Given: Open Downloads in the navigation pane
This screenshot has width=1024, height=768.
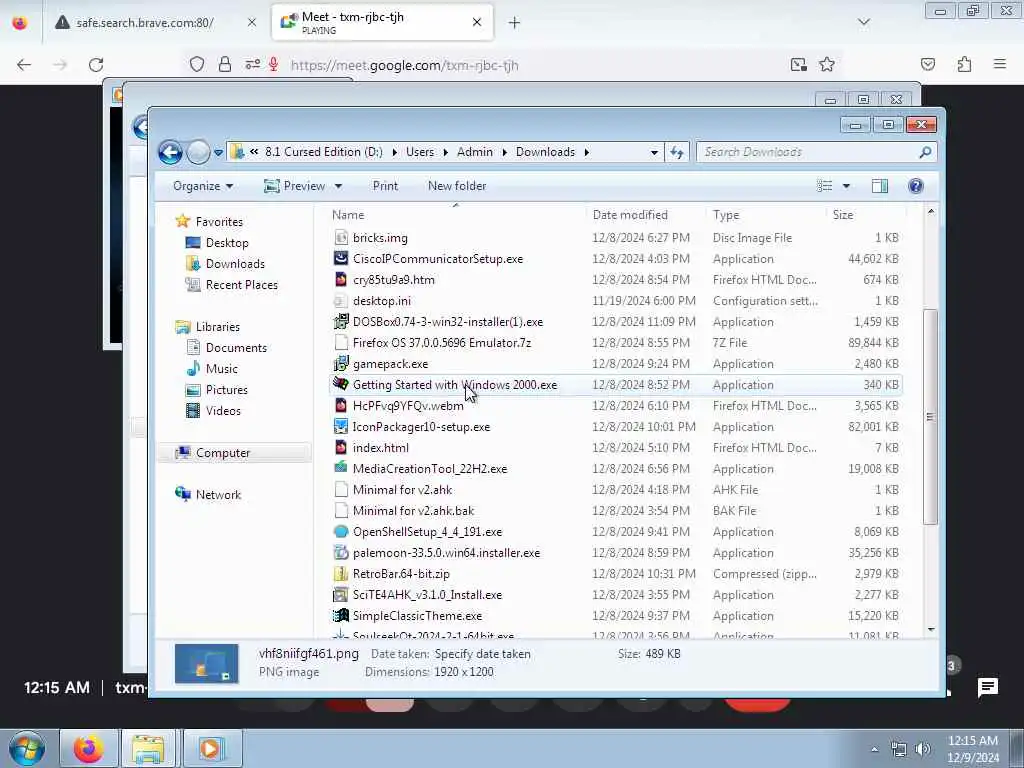Looking at the screenshot, I should click(235, 264).
